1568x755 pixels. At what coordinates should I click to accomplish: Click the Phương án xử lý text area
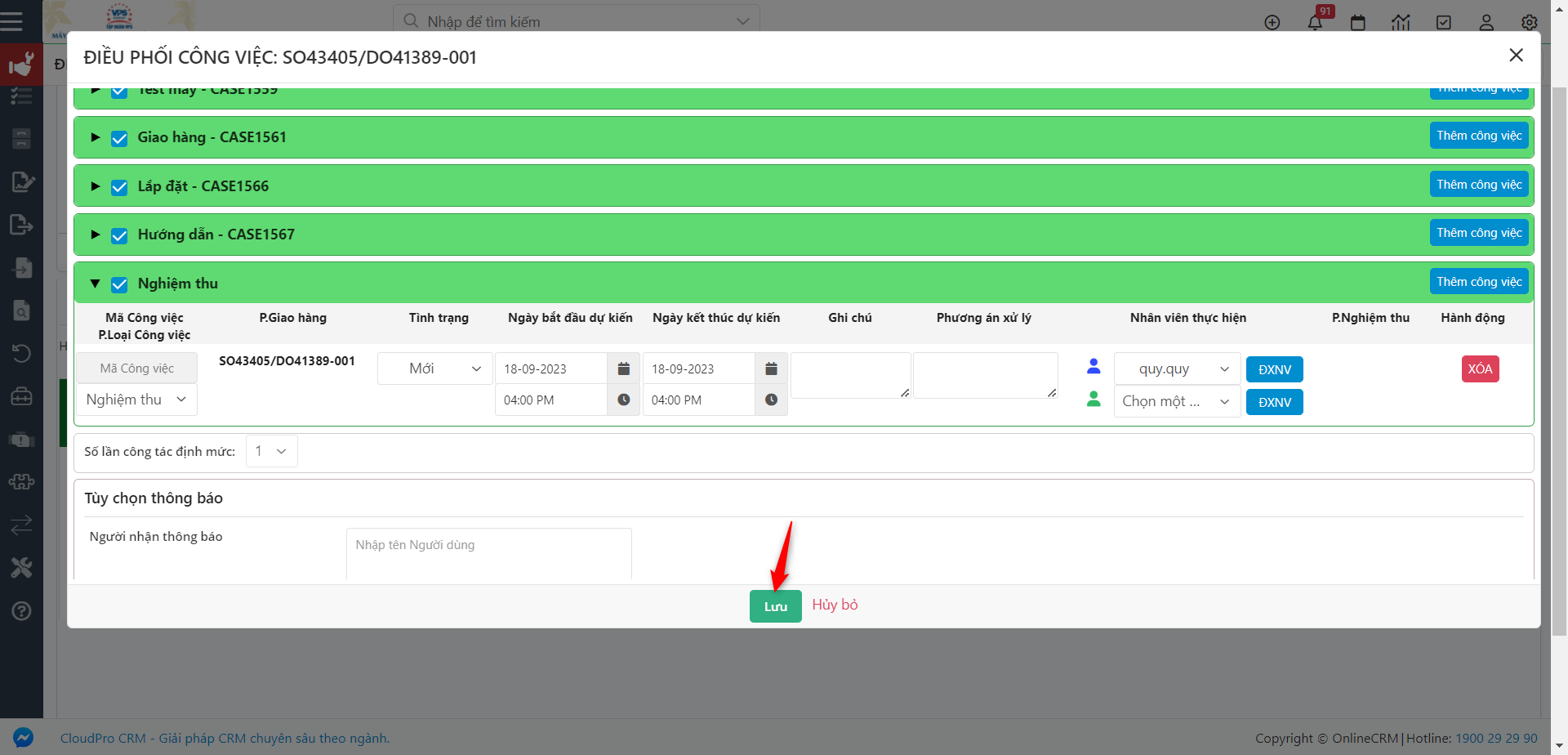coord(985,376)
